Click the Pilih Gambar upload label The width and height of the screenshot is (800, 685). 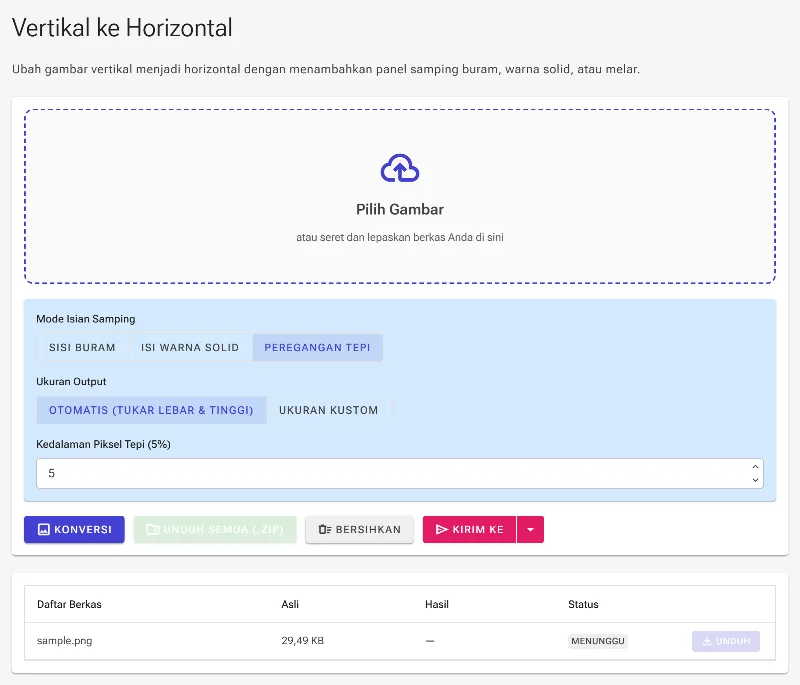point(400,210)
